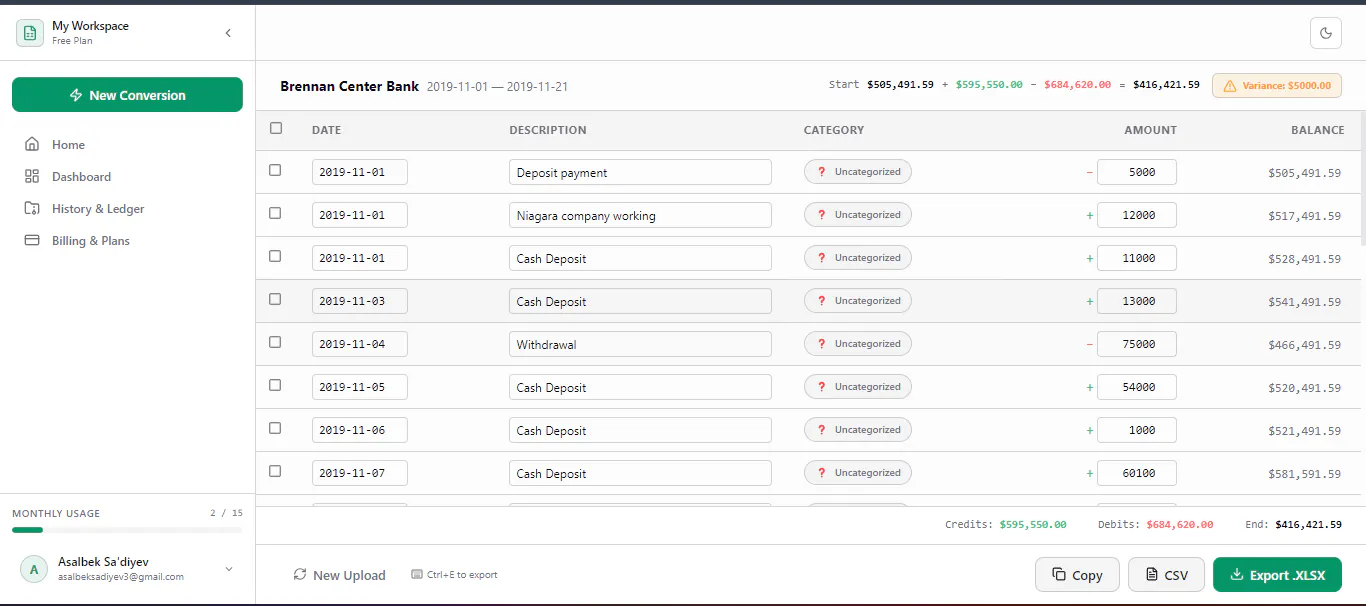Screen dimensions: 1366x606
Task: Click the table vertical scrollbar
Action: click(1361, 178)
